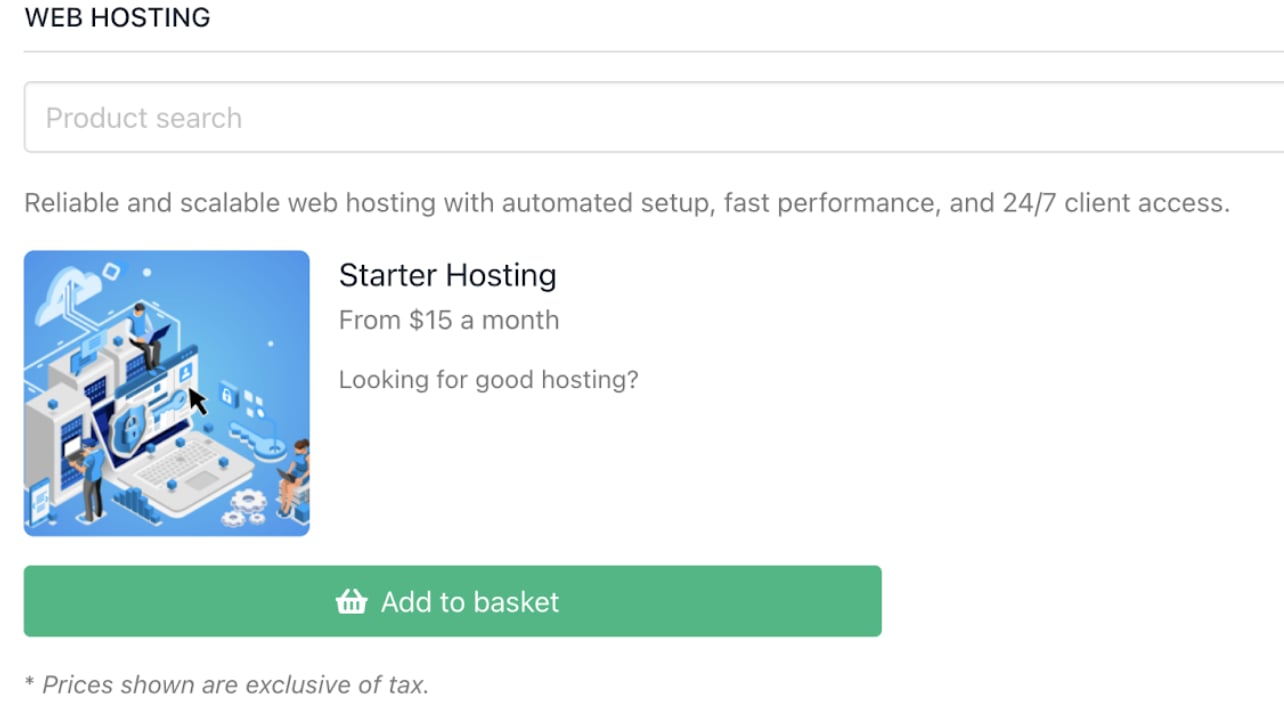Image resolution: width=1284 pixels, height=720 pixels.
Task: Open the Starter Hosting product title
Action: (447, 275)
